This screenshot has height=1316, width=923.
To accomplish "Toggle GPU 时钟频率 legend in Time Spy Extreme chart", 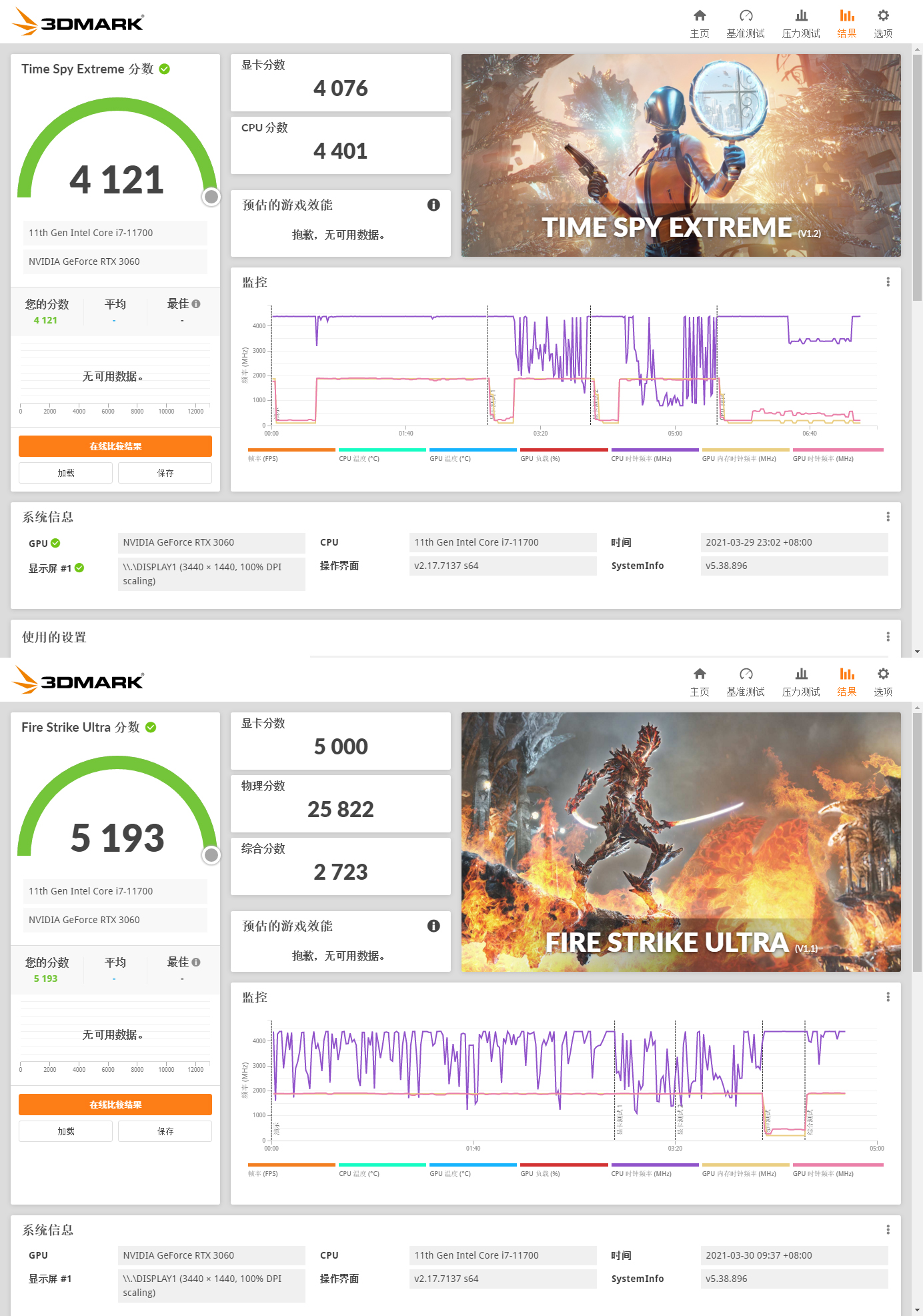I will [838, 455].
